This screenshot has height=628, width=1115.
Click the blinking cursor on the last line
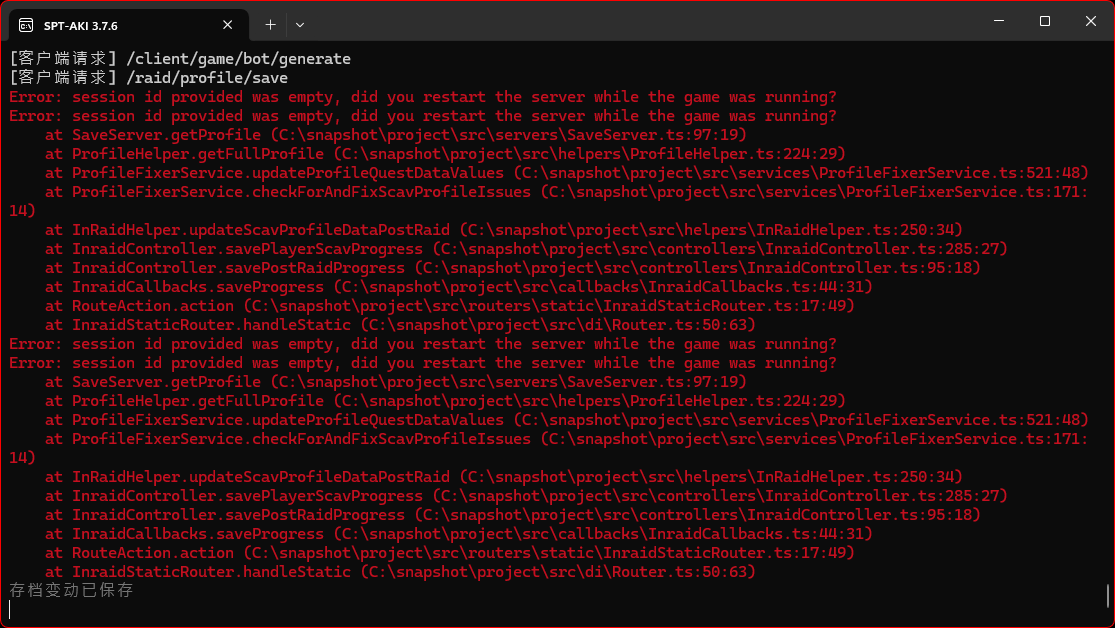(x=10, y=609)
